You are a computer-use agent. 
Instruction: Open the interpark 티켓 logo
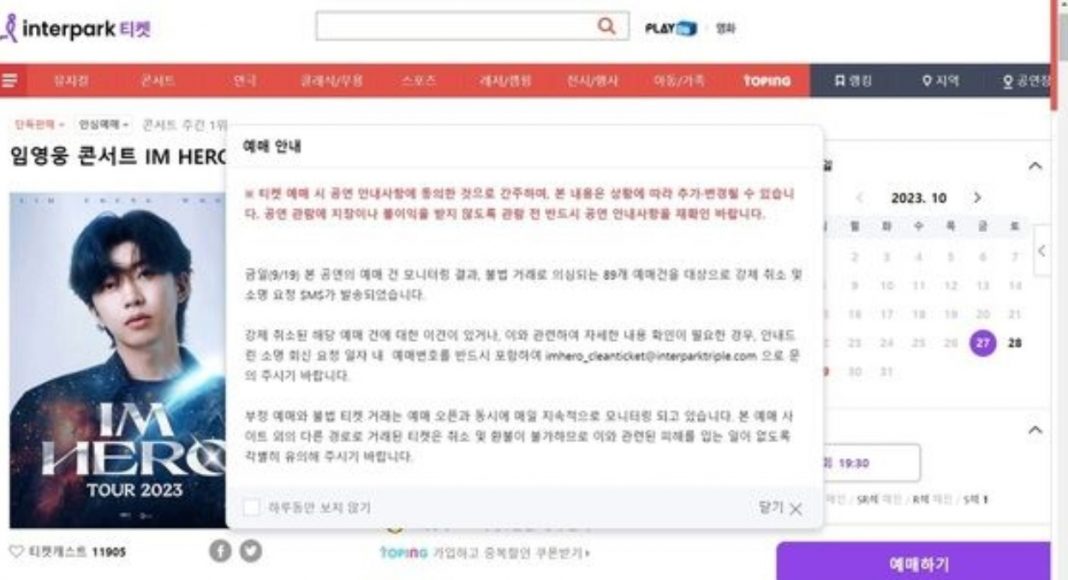point(76,29)
